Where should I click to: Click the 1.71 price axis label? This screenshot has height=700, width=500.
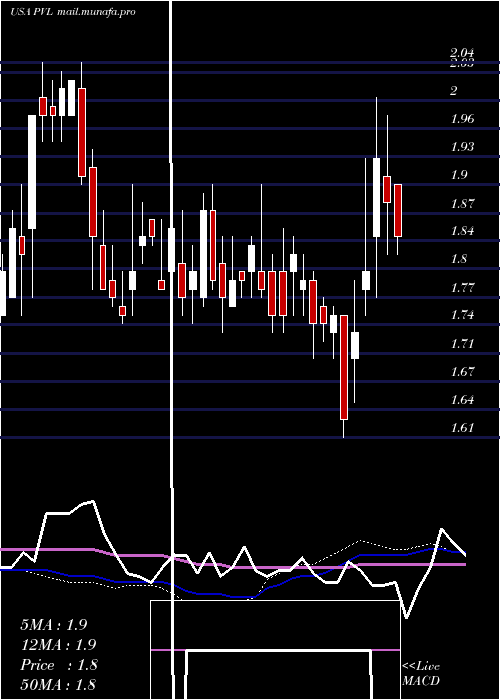(462, 343)
